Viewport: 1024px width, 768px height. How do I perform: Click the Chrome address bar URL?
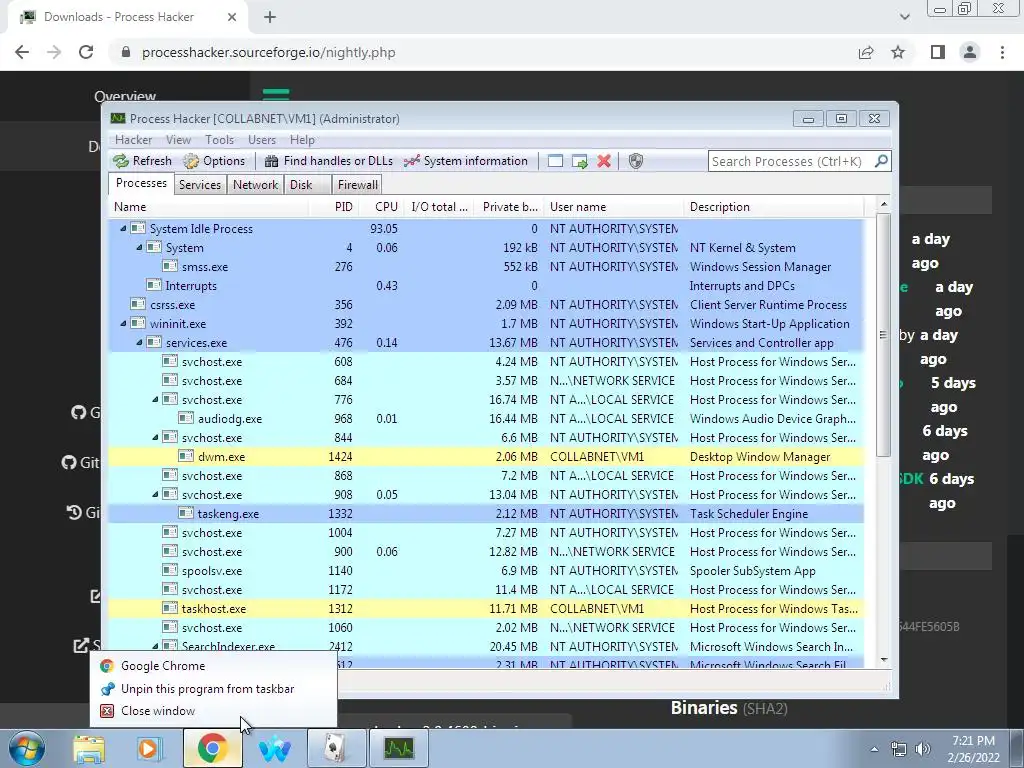tap(268, 52)
